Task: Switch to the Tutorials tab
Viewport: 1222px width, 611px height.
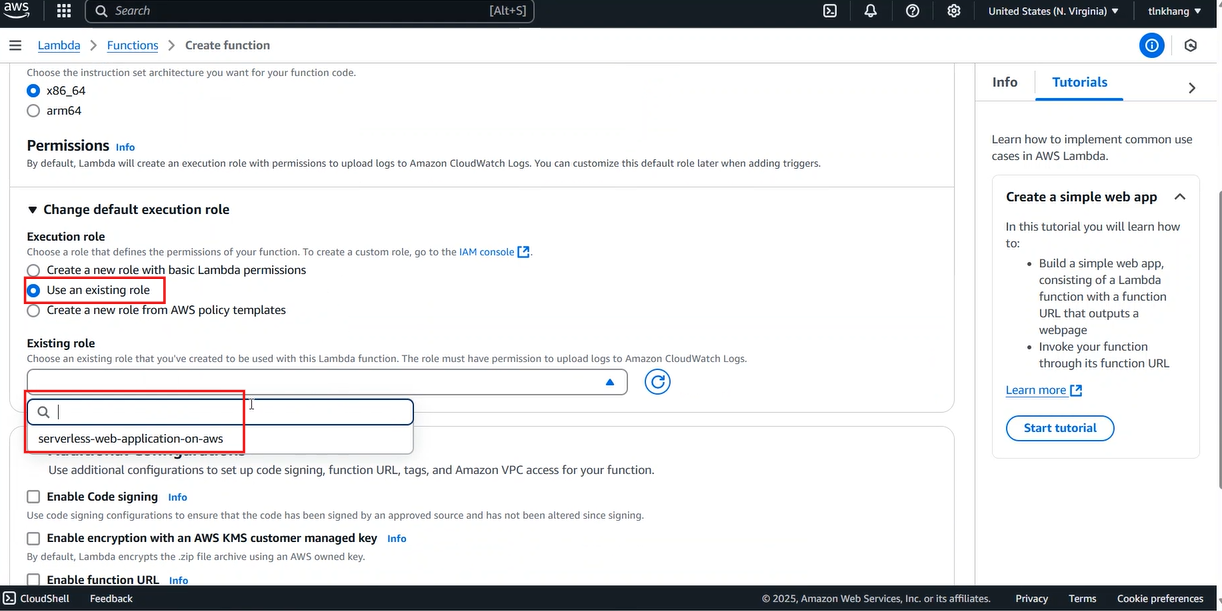Action: (1080, 82)
